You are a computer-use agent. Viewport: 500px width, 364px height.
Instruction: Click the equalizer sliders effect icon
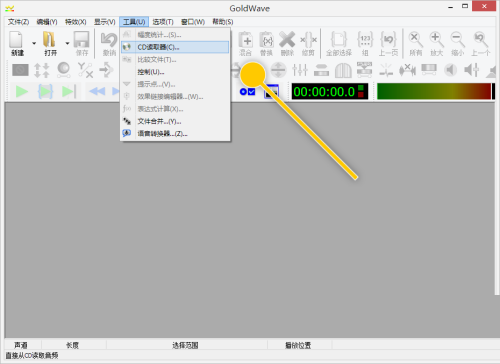point(300,70)
